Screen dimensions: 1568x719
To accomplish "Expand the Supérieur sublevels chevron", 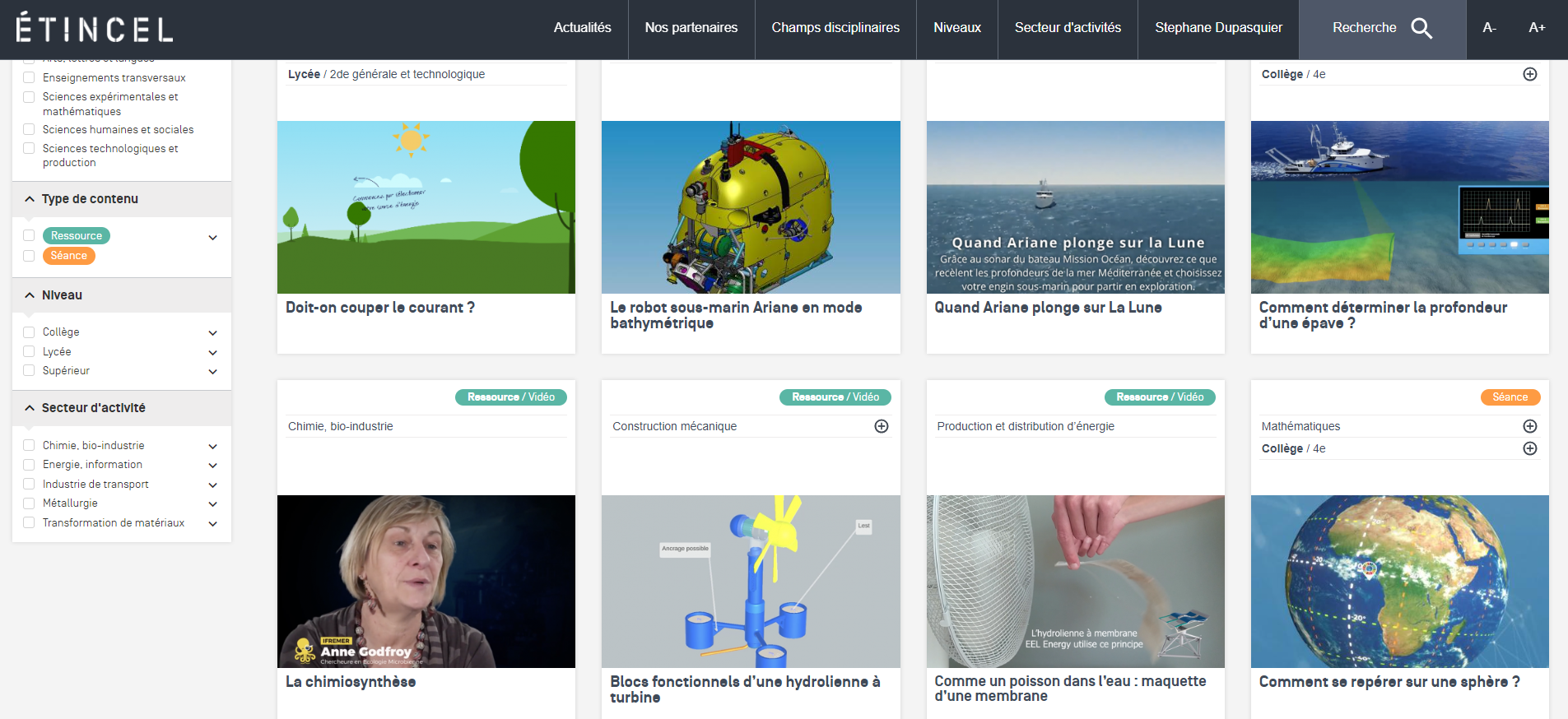I will [213, 372].
